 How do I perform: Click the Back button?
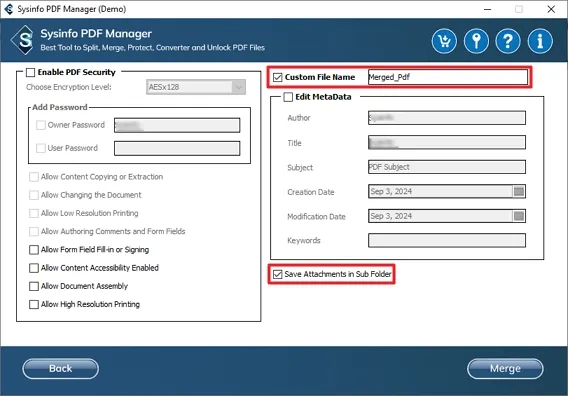tap(60, 368)
